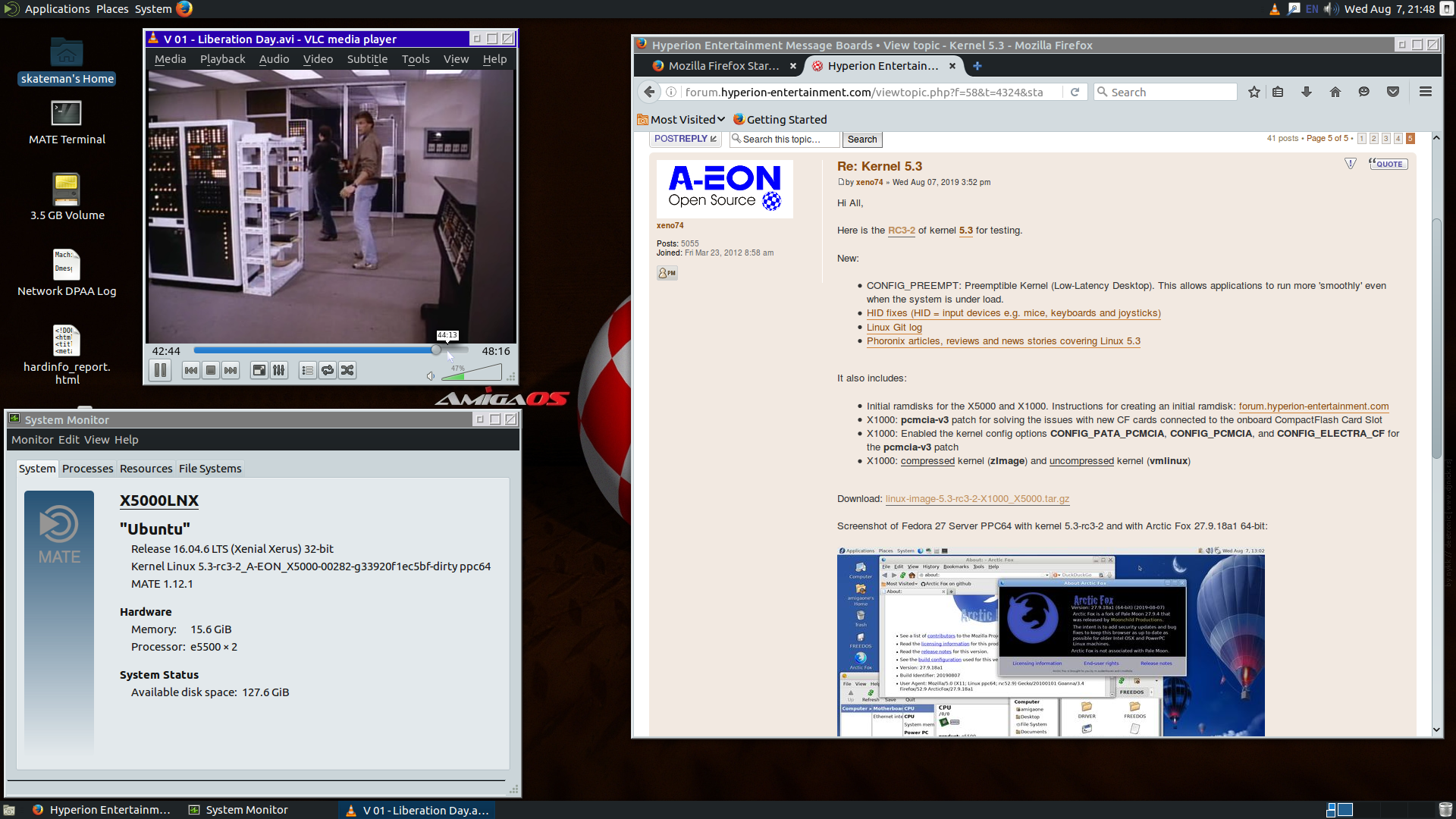1456x819 pixels.
Task: Open Places menu in top panel
Action: 112,9
